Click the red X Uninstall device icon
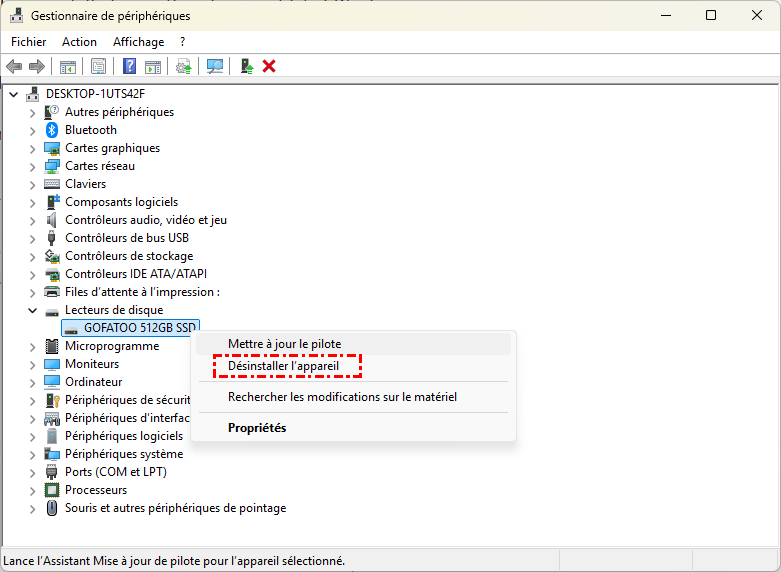781x572 pixels. point(269,66)
